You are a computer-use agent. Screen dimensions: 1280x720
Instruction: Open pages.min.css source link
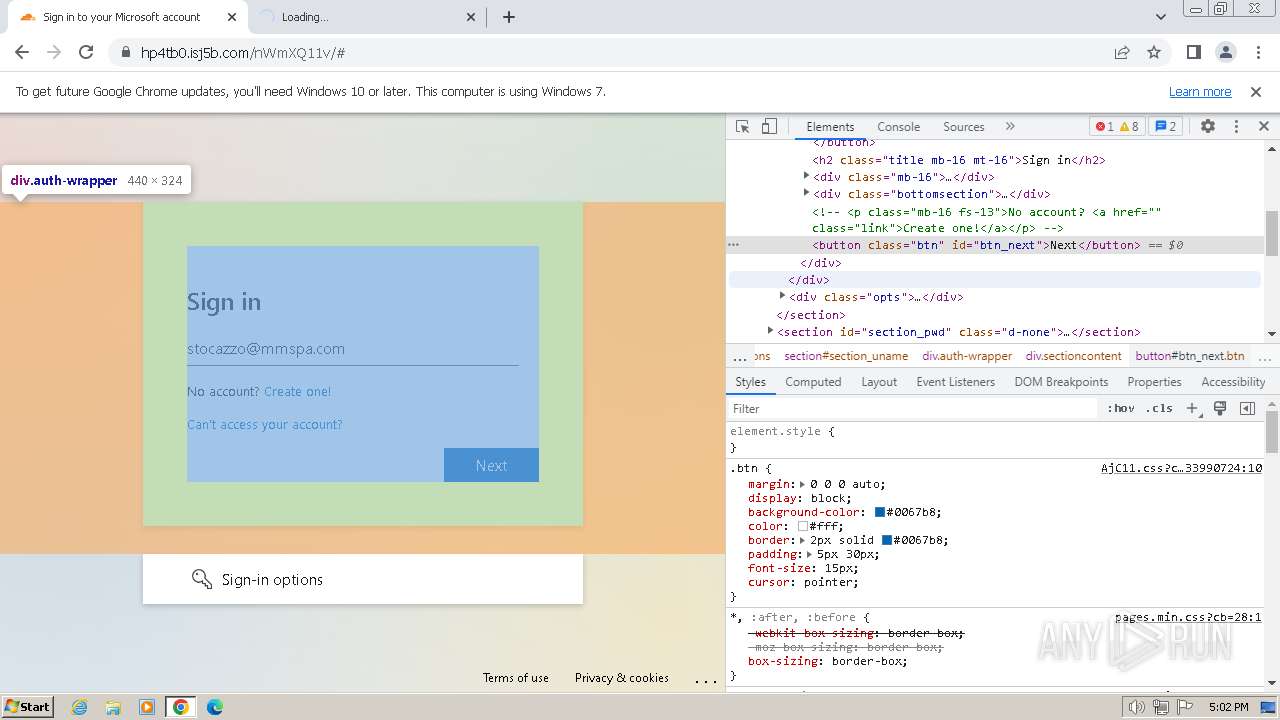tap(1188, 617)
